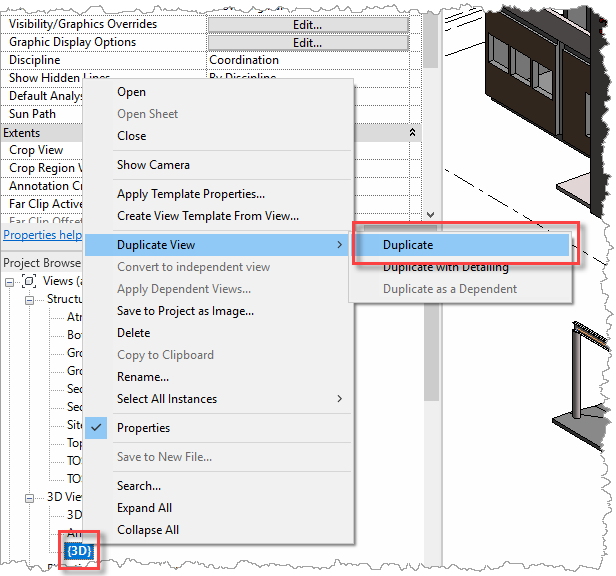Viewport: 616px width, 576px height.
Task: Click Edit button for Visibility/Graphics Overrides
Action: pos(308,25)
